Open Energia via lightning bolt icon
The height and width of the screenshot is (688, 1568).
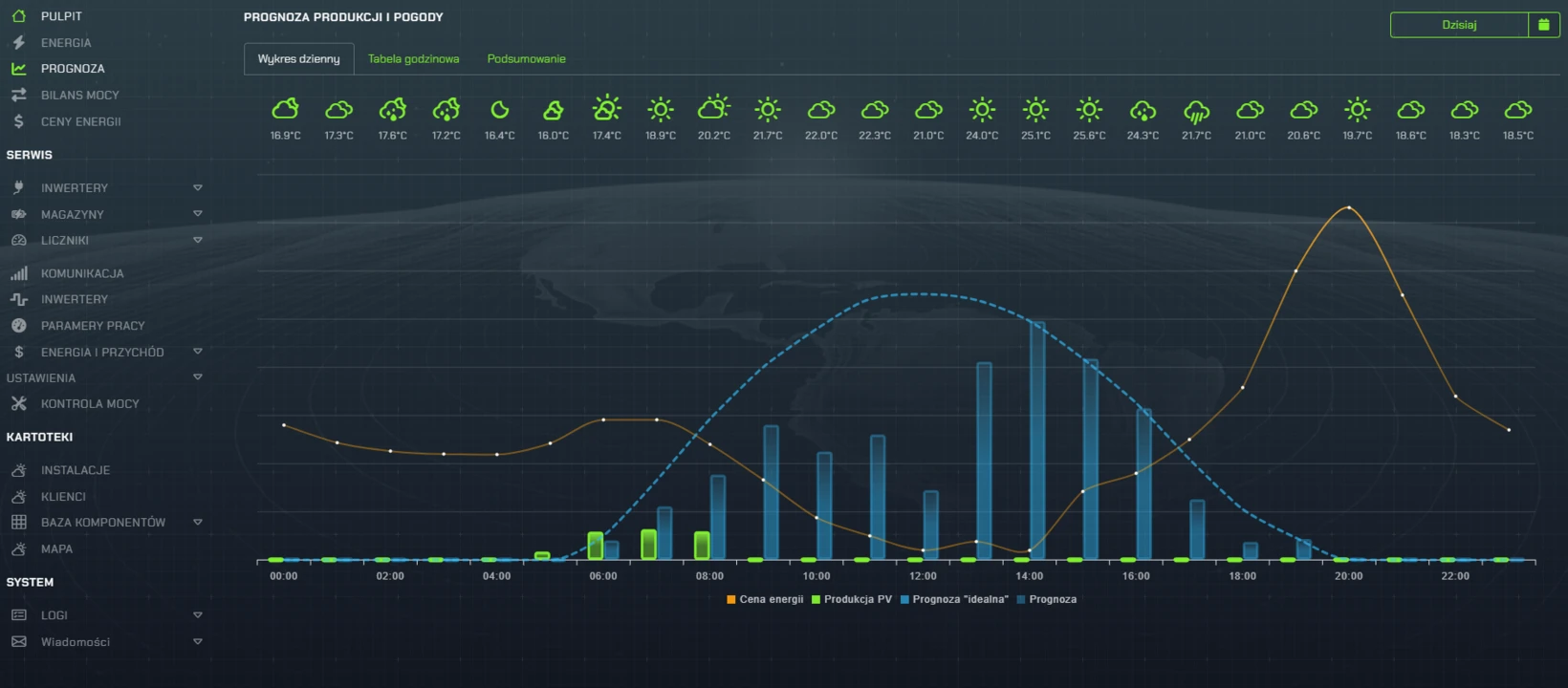coord(18,43)
